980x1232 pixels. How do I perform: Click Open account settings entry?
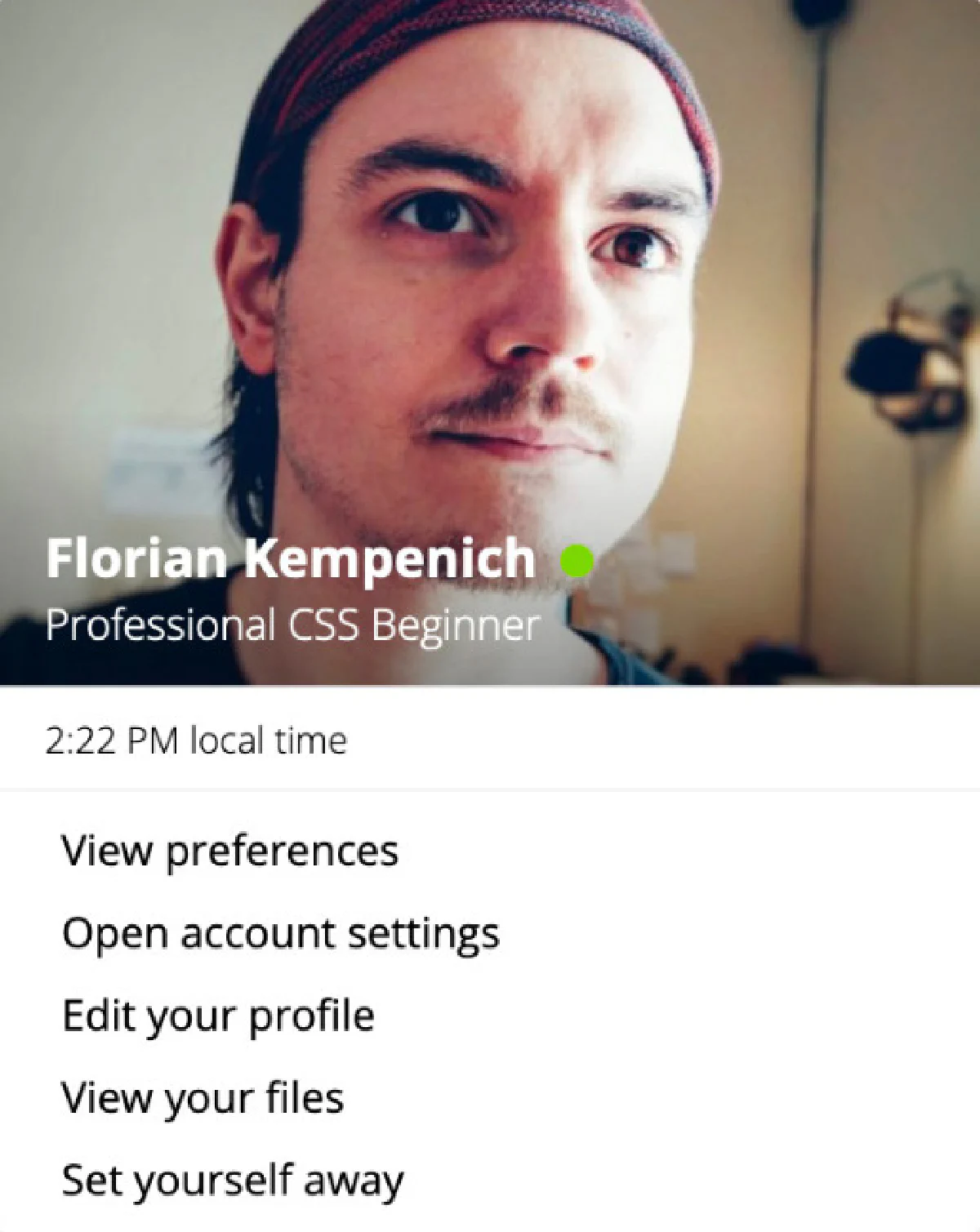[x=281, y=932]
